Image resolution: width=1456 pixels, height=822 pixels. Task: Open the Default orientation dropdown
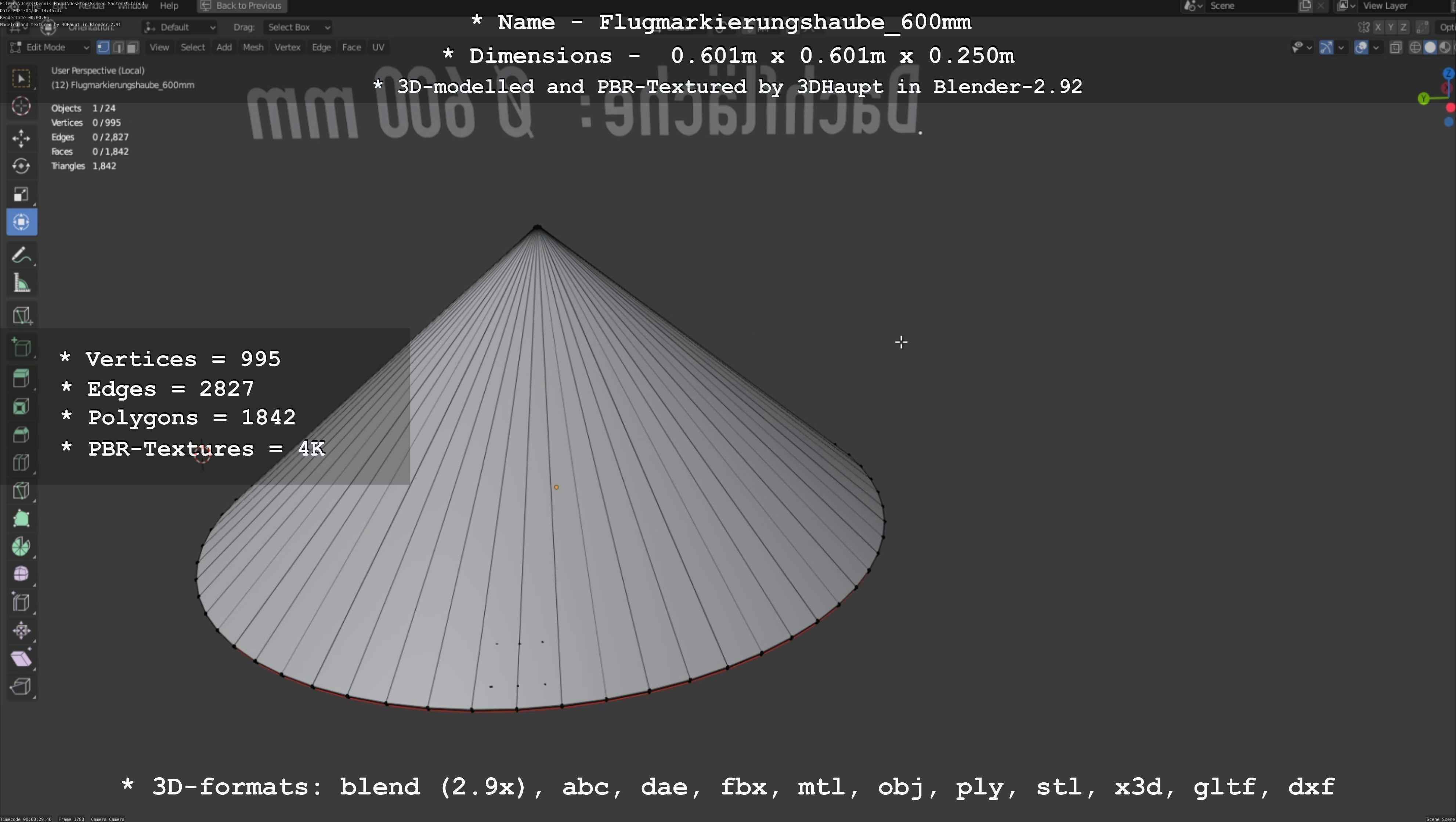pos(180,27)
